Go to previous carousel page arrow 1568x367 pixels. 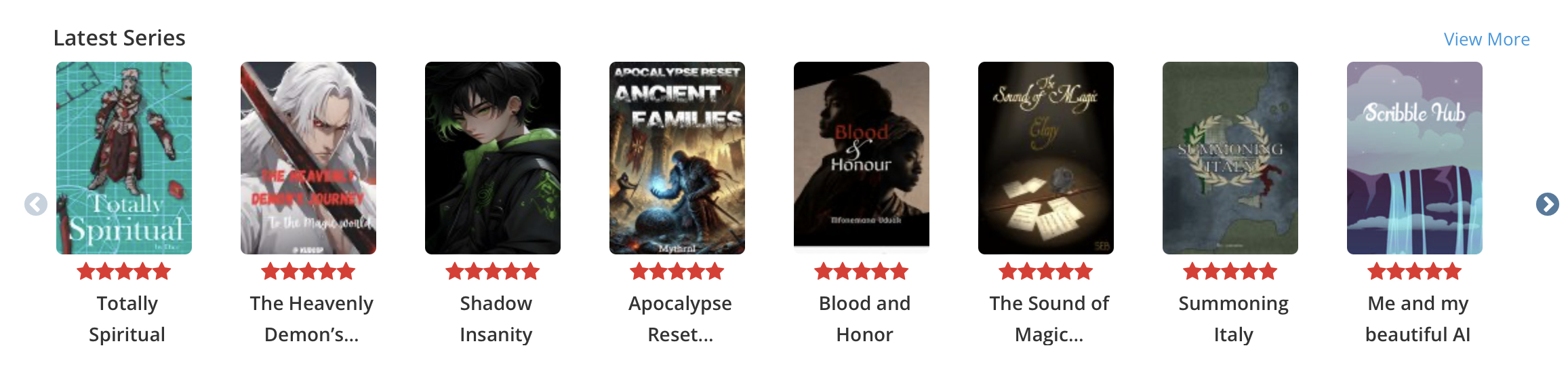tap(36, 204)
